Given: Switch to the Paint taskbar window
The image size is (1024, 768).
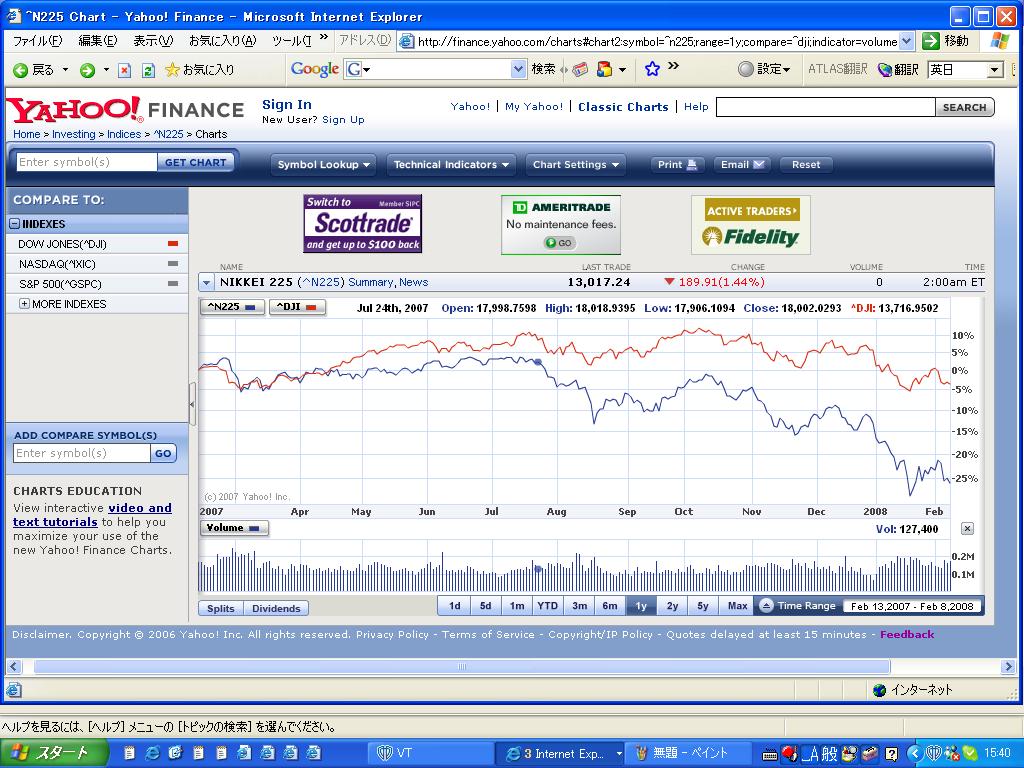Looking at the screenshot, I should [690, 753].
